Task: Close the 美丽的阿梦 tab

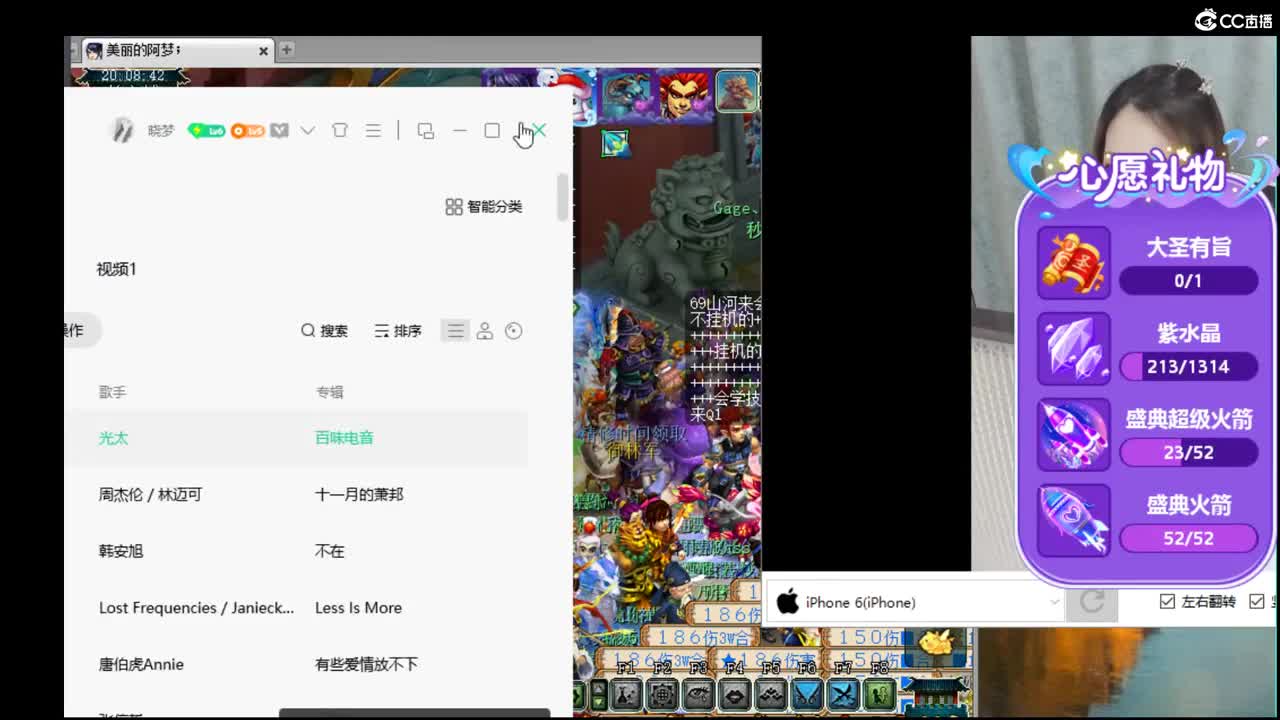Action: (263, 50)
